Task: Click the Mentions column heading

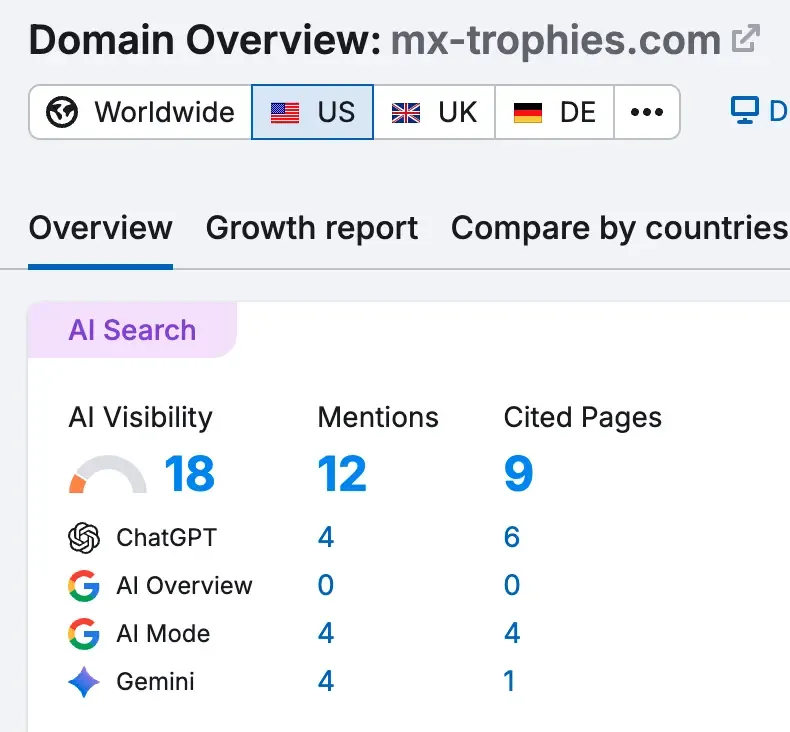Action: 378,418
